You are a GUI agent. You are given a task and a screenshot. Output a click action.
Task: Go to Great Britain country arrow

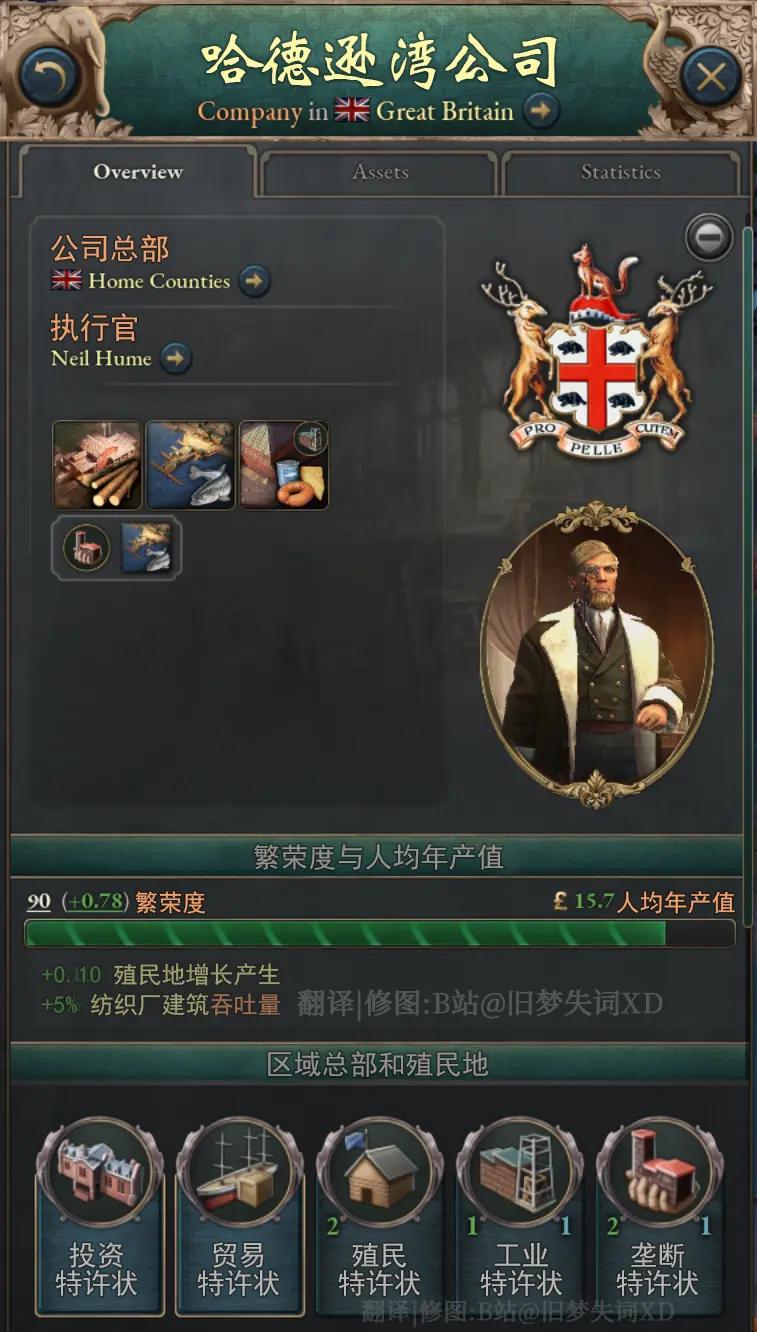[x=540, y=110]
